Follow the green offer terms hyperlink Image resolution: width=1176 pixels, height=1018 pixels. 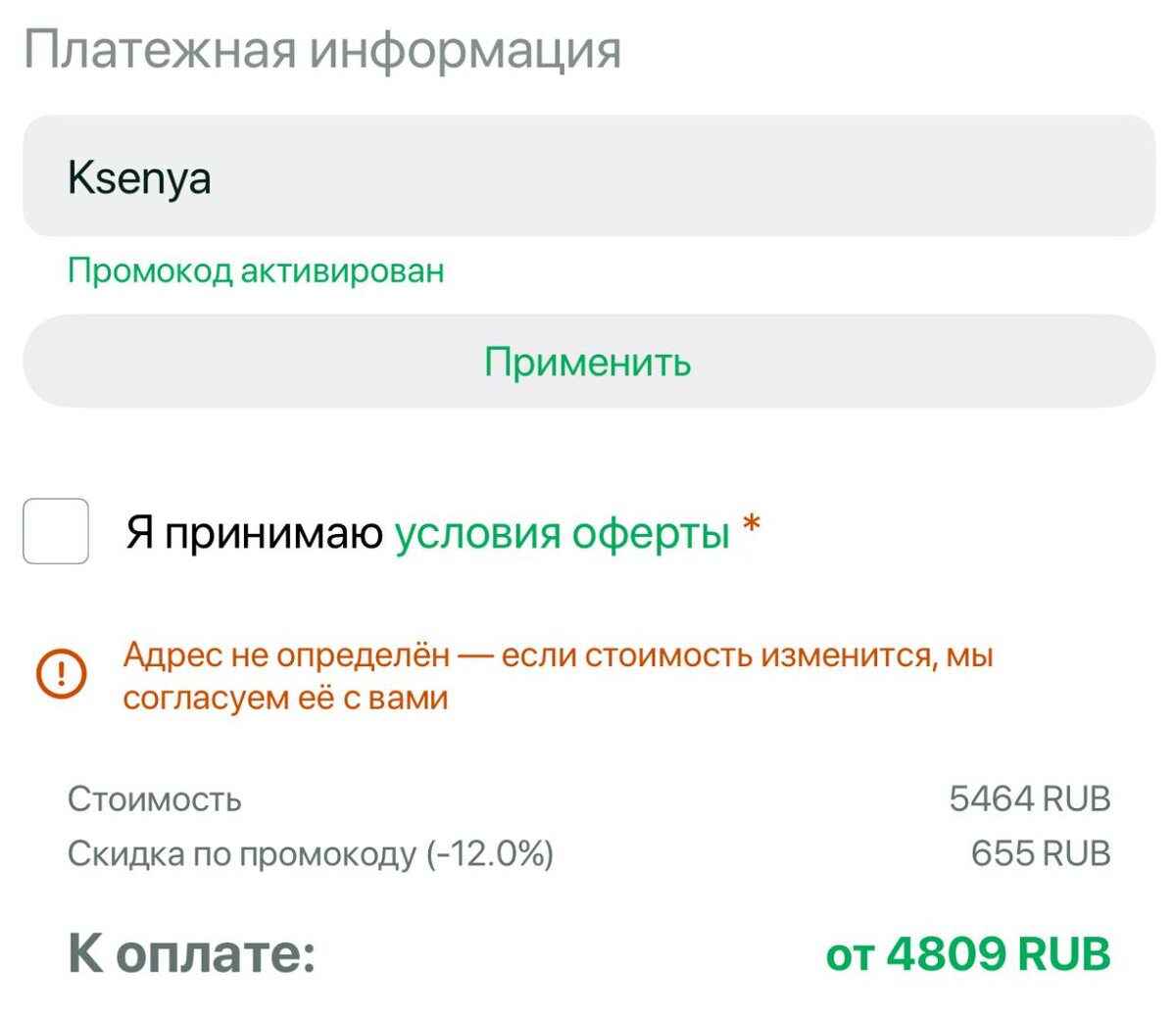click(561, 532)
